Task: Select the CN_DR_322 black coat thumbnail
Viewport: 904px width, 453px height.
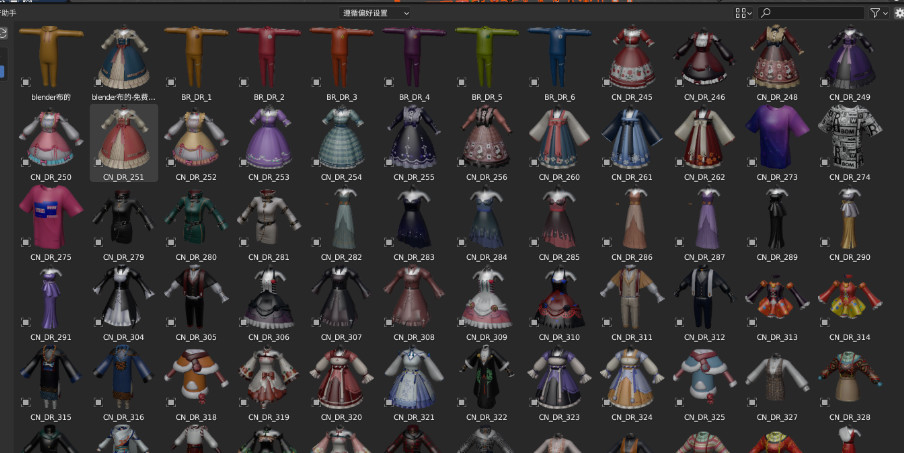Action: pos(487,378)
